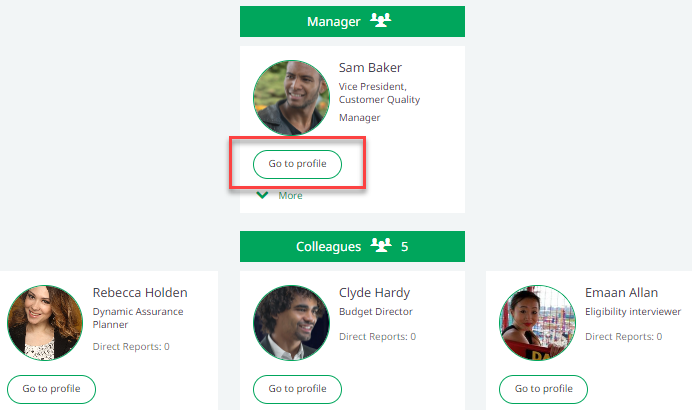The image size is (692, 410).
Task: Go to Rebecca Holden's profile
Action: pyautogui.click(x=51, y=389)
